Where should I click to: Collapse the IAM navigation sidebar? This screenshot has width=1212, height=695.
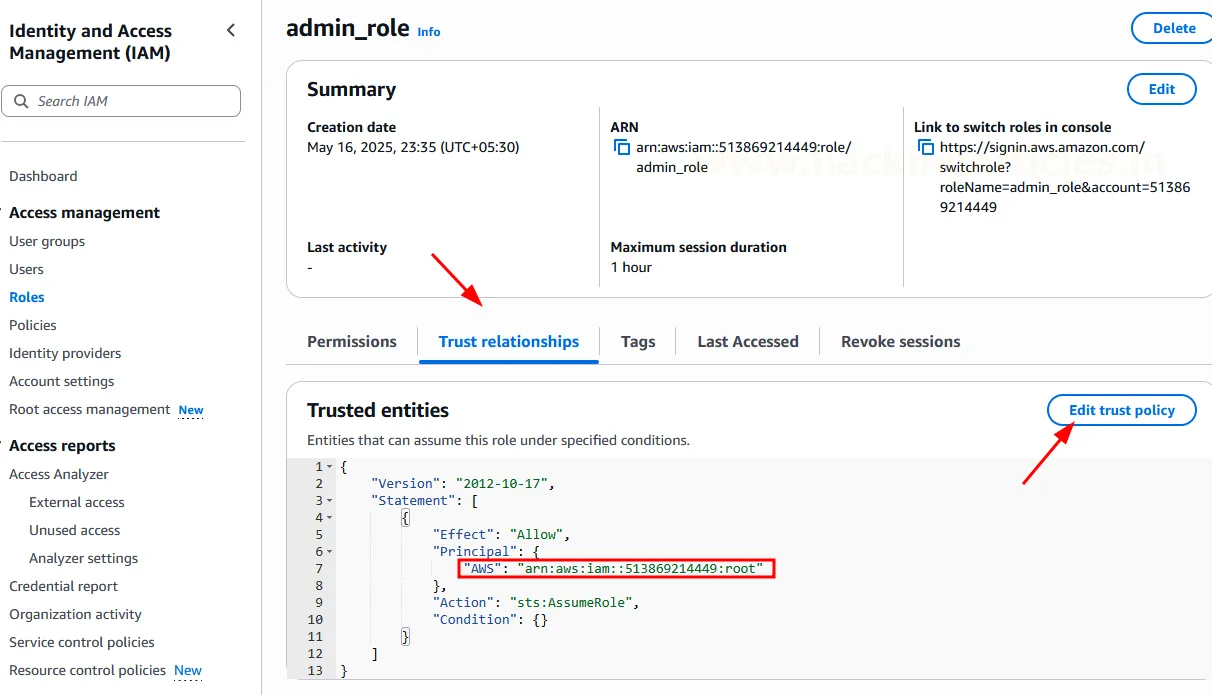[x=231, y=30]
